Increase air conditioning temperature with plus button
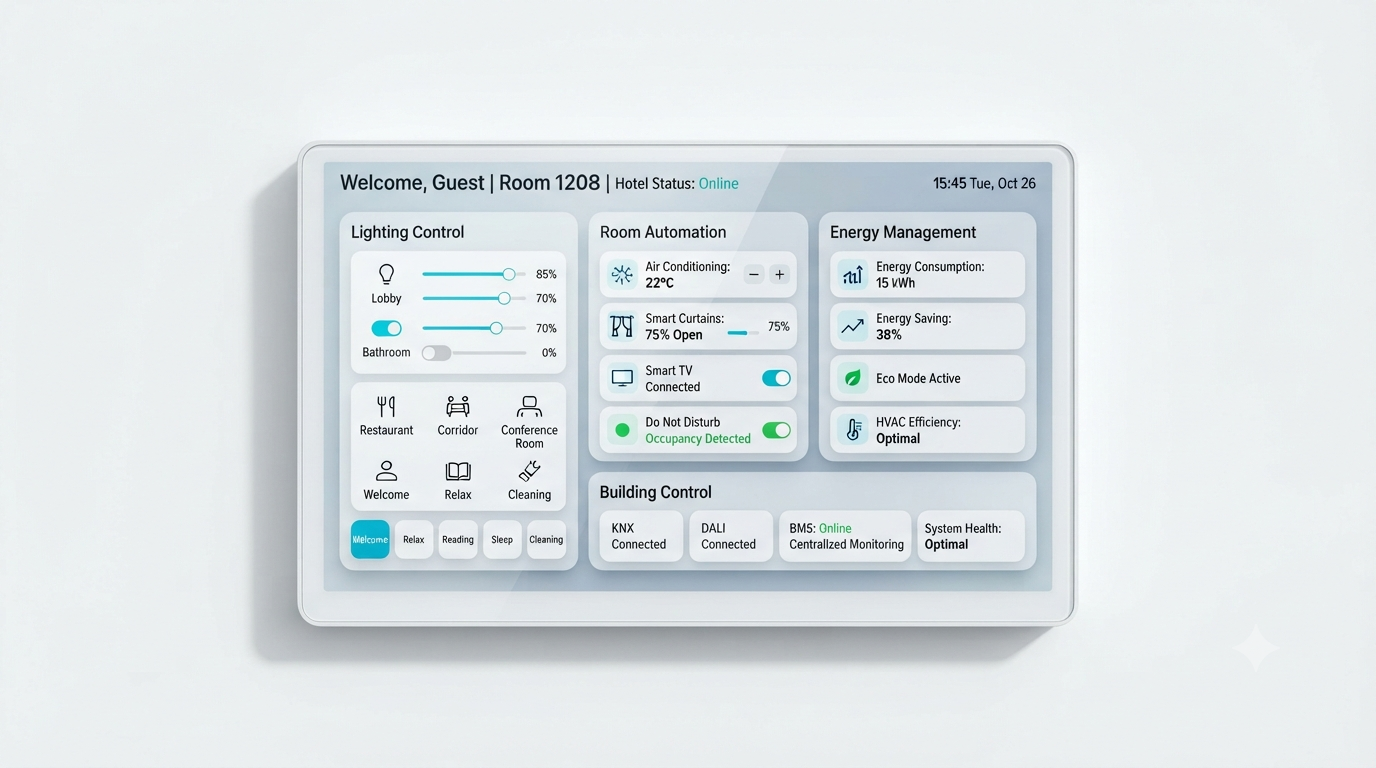This screenshot has width=1376, height=768. coord(779,274)
